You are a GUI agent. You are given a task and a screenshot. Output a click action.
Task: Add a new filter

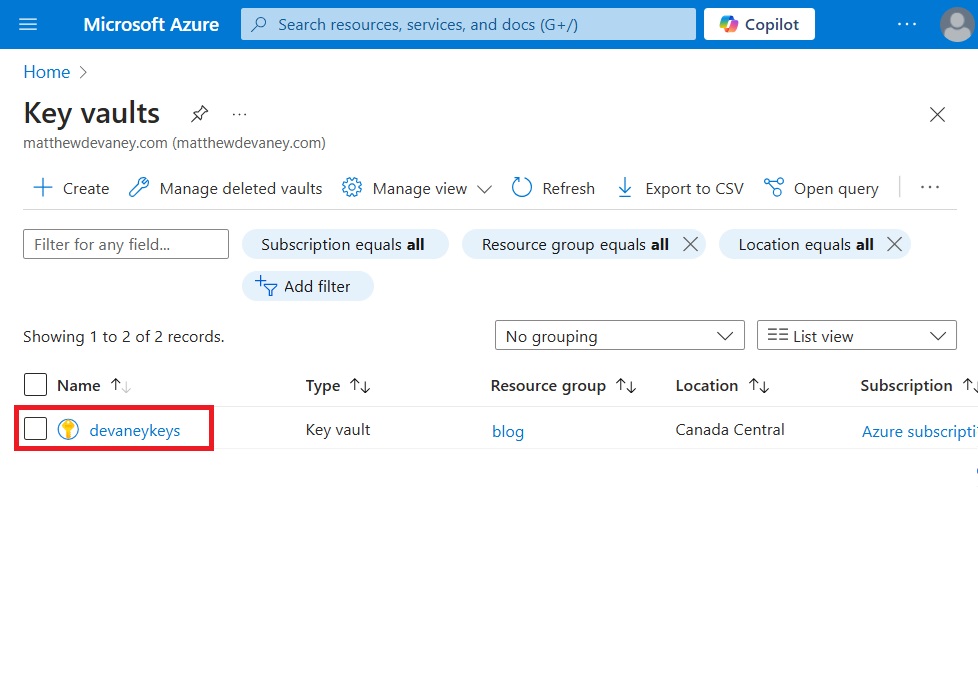click(307, 286)
